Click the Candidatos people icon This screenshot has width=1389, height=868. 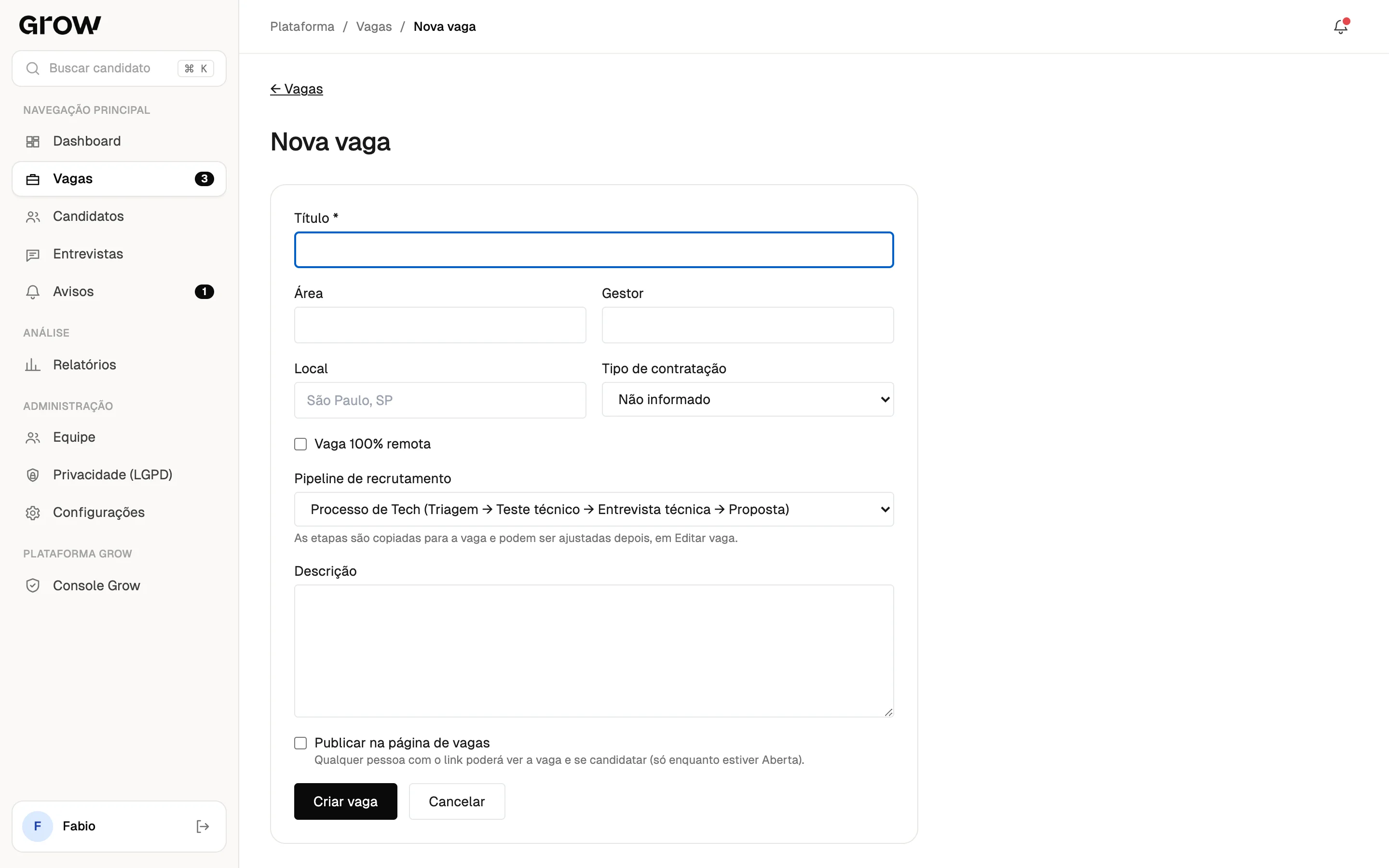coord(33,217)
